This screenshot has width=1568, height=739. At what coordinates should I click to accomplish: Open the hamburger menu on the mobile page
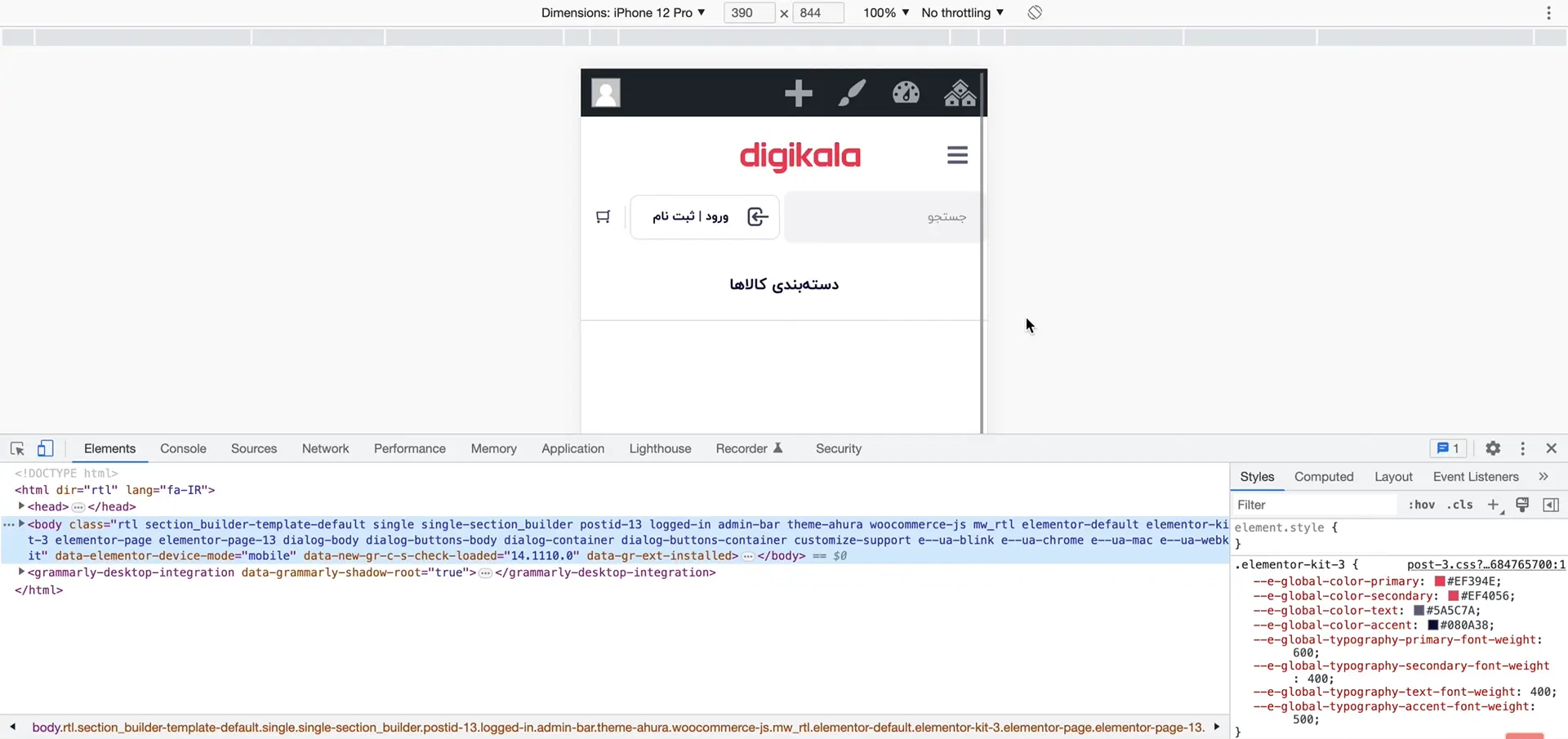point(957,155)
